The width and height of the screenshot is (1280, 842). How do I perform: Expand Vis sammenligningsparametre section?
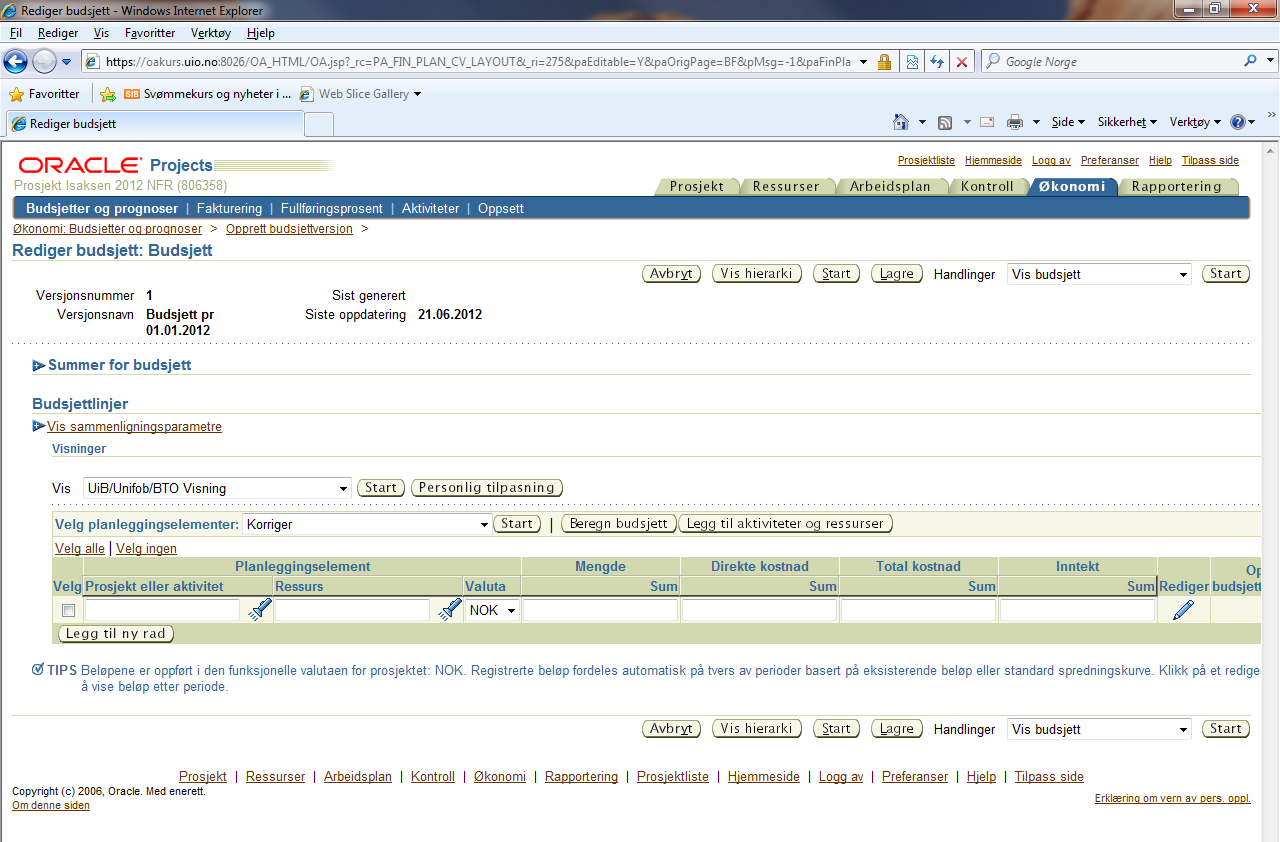[x=39, y=427]
